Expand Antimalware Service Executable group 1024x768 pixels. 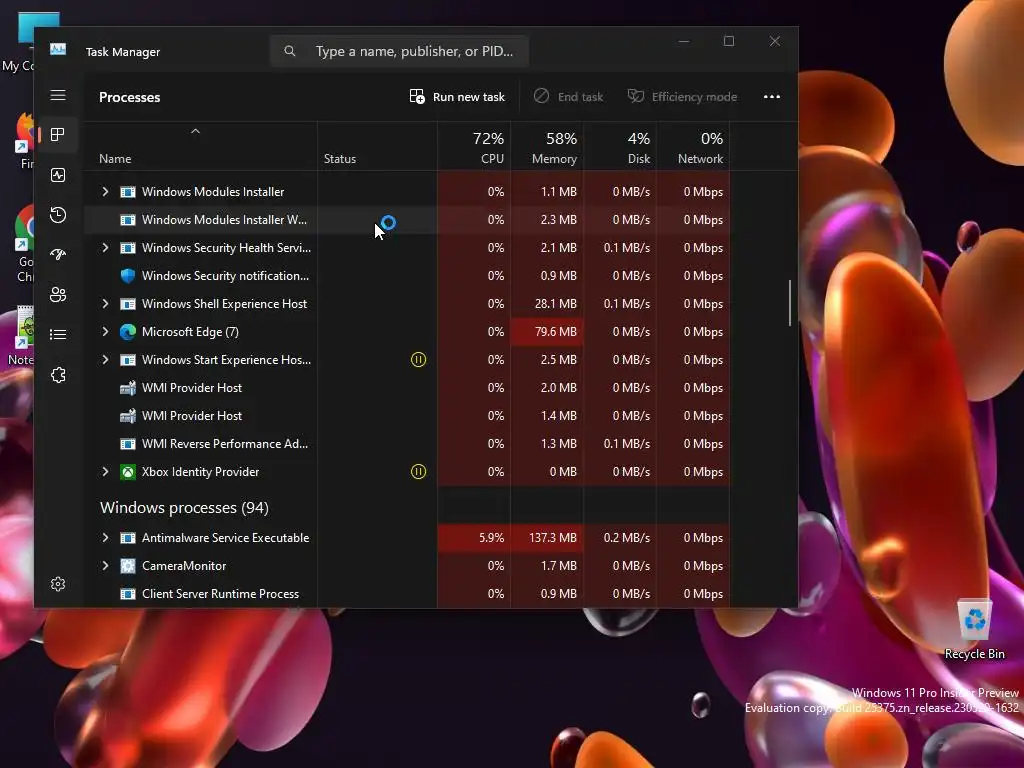(x=105, y=538)
